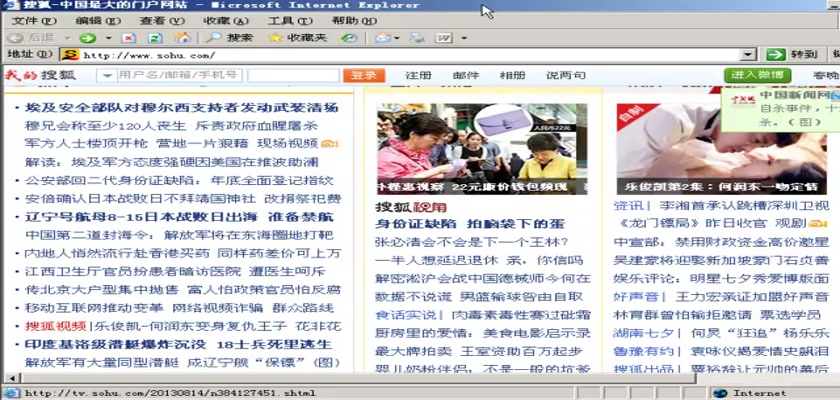This screenshot has width=840, height=400.
Task: Open the 文件(F) menu
Action: (x=34, y=21)
